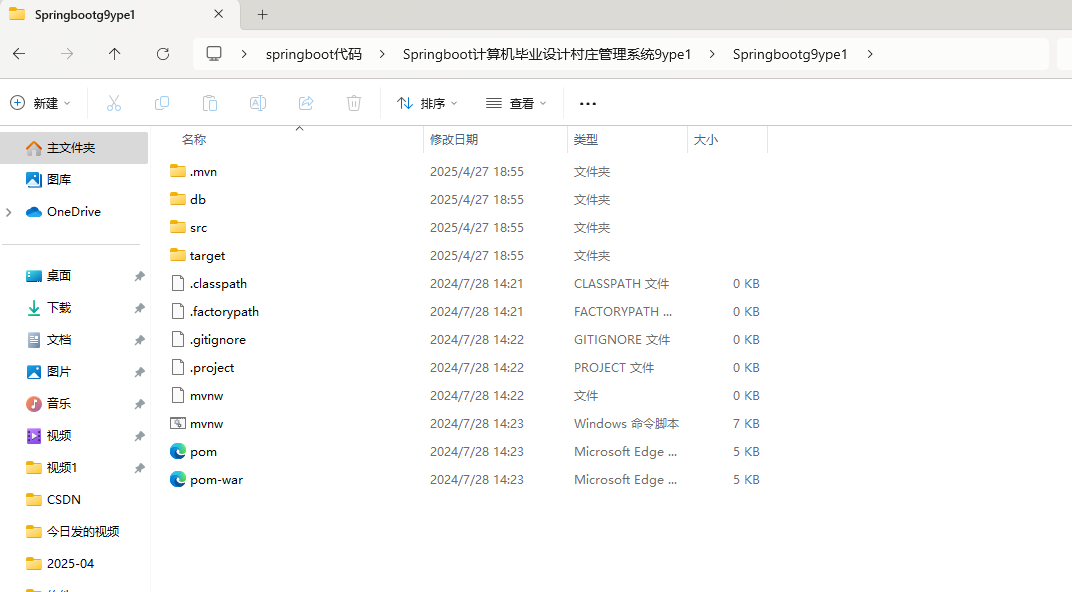Open a new tab with the plus button
Screen dimensions: 1072x592
pyautogui.click(x=263, y=14)
